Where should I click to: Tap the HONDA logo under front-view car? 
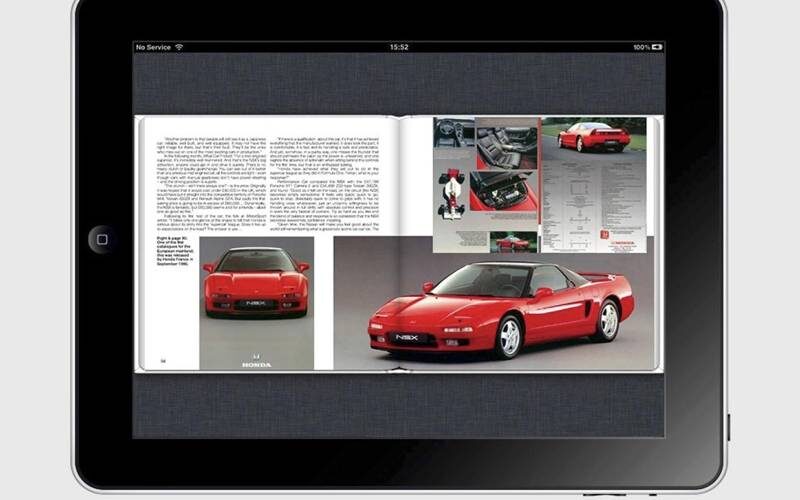click(257, 361)
